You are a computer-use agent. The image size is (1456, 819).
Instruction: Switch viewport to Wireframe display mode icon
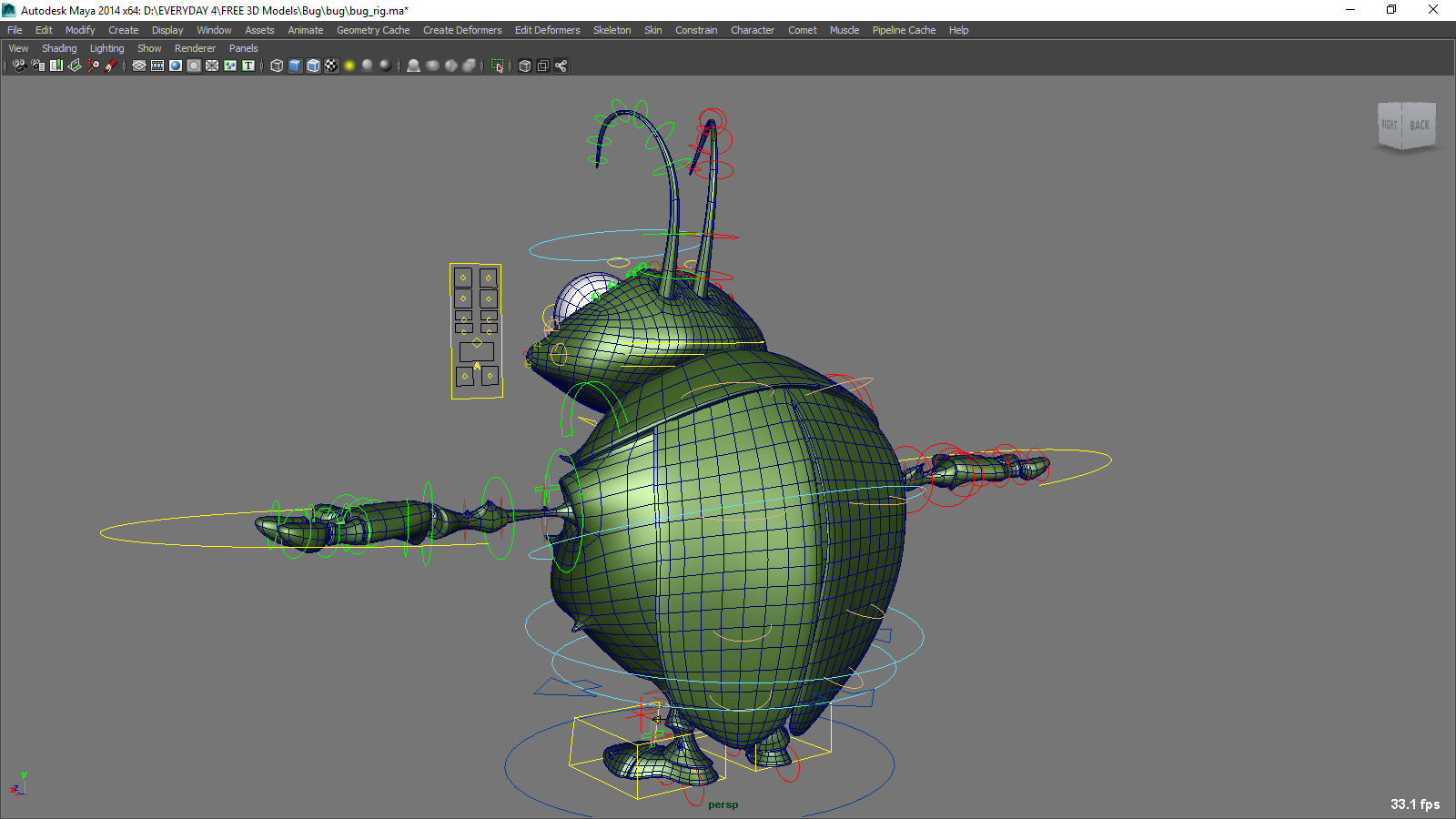[277, 66]
